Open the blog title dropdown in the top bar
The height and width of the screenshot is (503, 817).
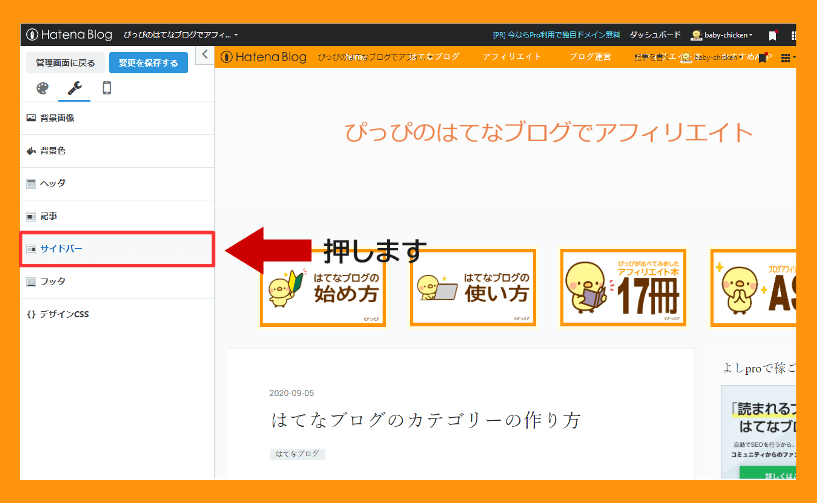[180, 35]
